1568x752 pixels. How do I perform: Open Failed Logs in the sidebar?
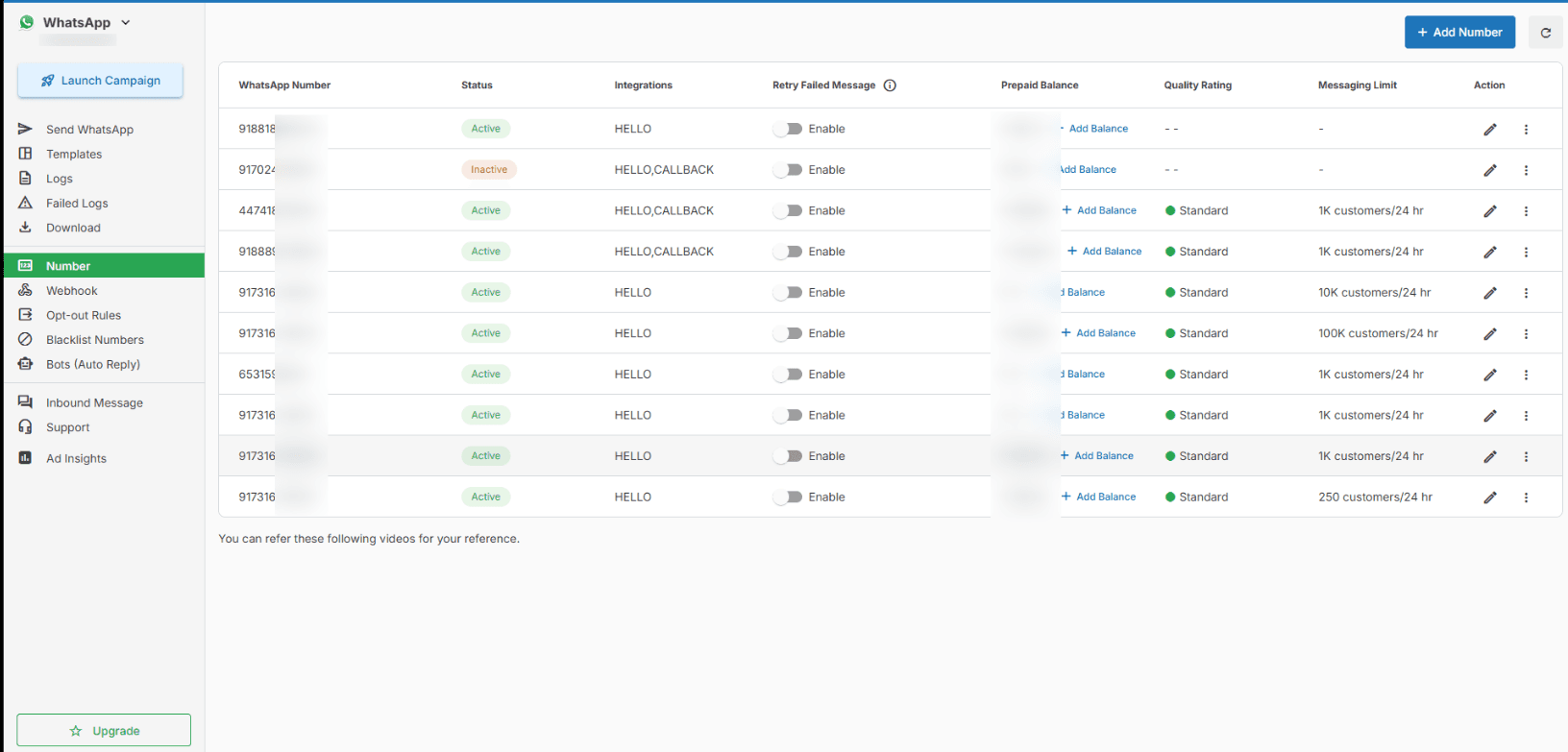pyautogui.click(x=77, y=204)
